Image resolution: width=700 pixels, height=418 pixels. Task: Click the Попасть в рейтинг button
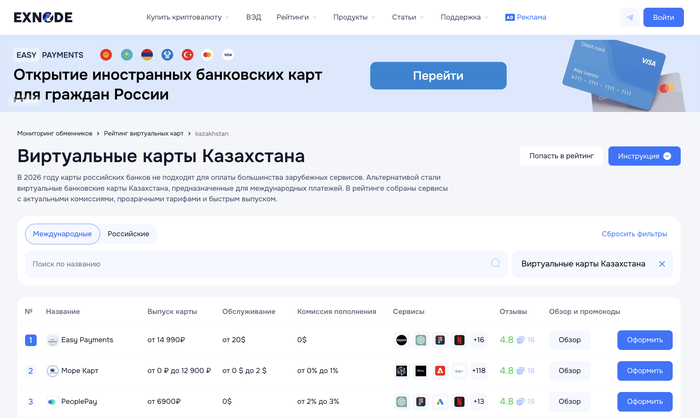coord(561,156)
